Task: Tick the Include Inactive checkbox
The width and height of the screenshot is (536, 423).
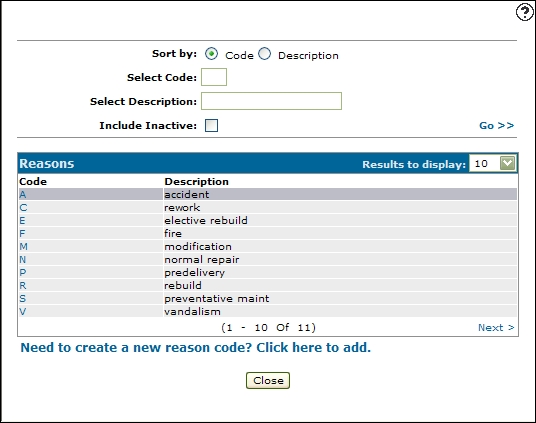Action: [x=211, y=125]
